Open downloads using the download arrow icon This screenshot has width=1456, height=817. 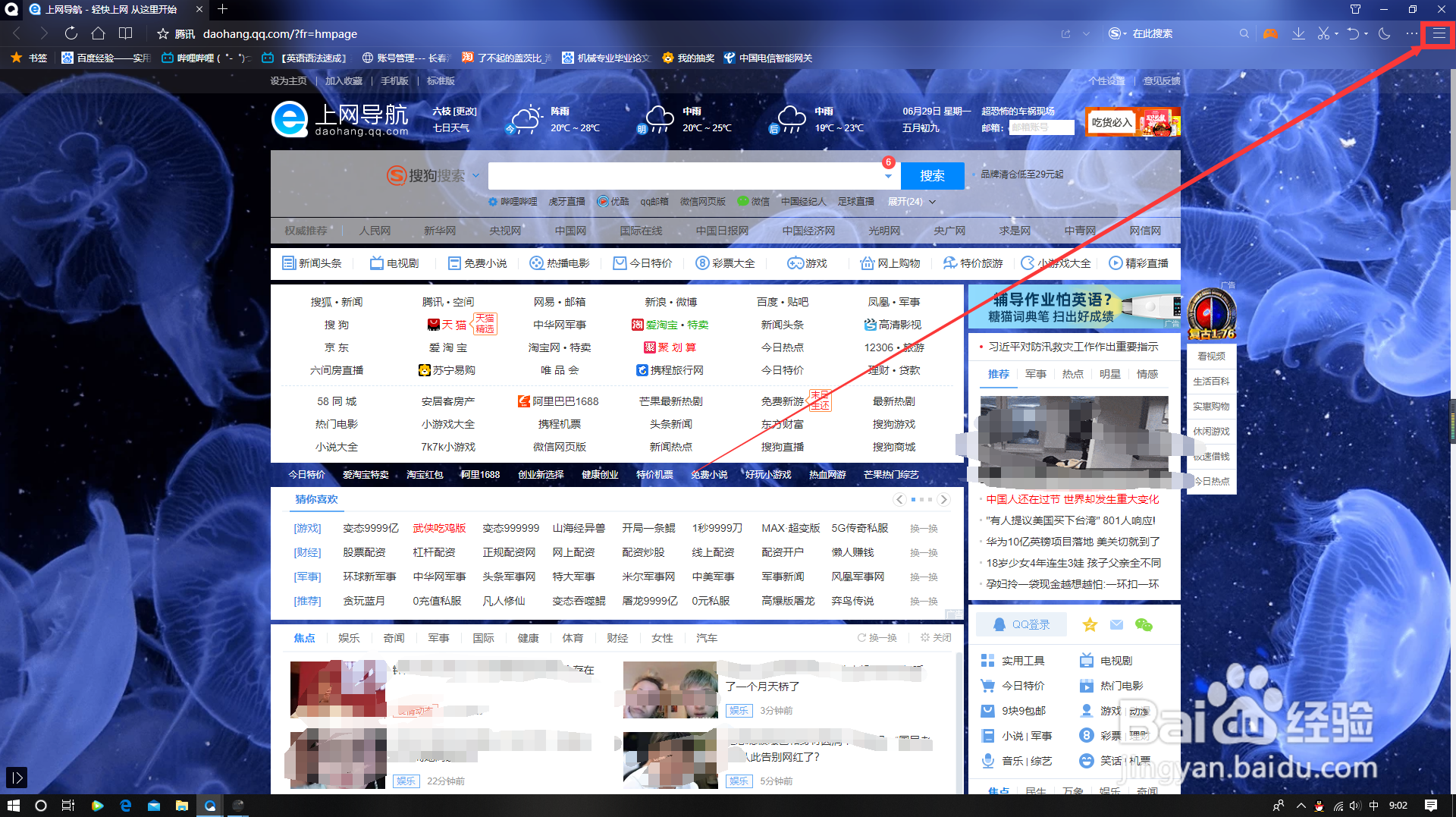point(1298,33)
